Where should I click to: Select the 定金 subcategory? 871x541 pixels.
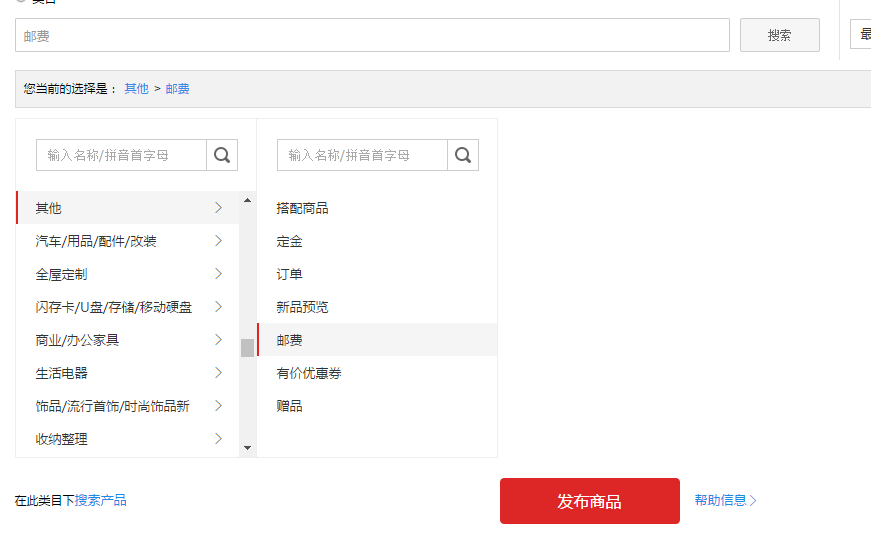[x=290, y=241]
